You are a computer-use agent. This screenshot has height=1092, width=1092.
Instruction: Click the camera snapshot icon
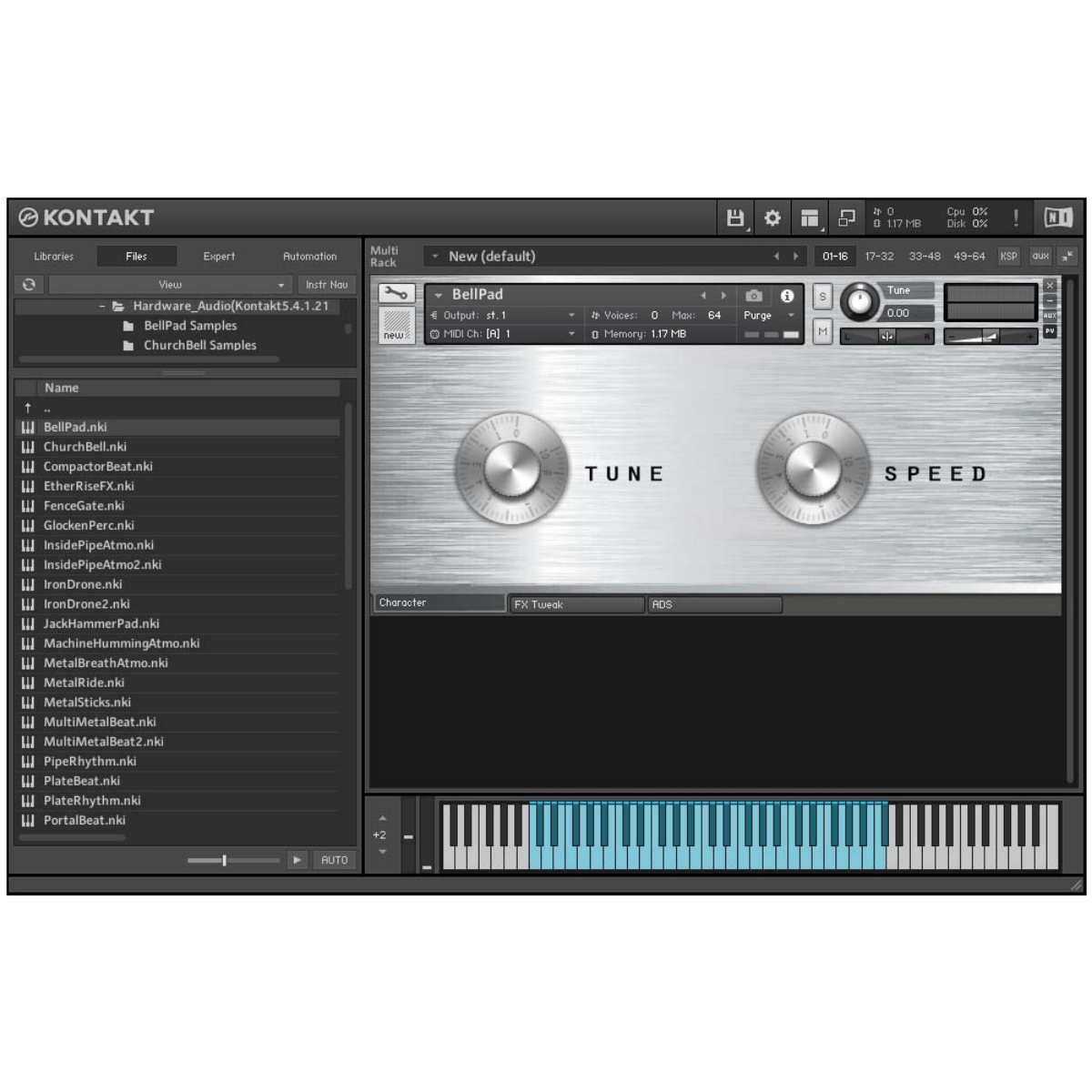point(753,296)
